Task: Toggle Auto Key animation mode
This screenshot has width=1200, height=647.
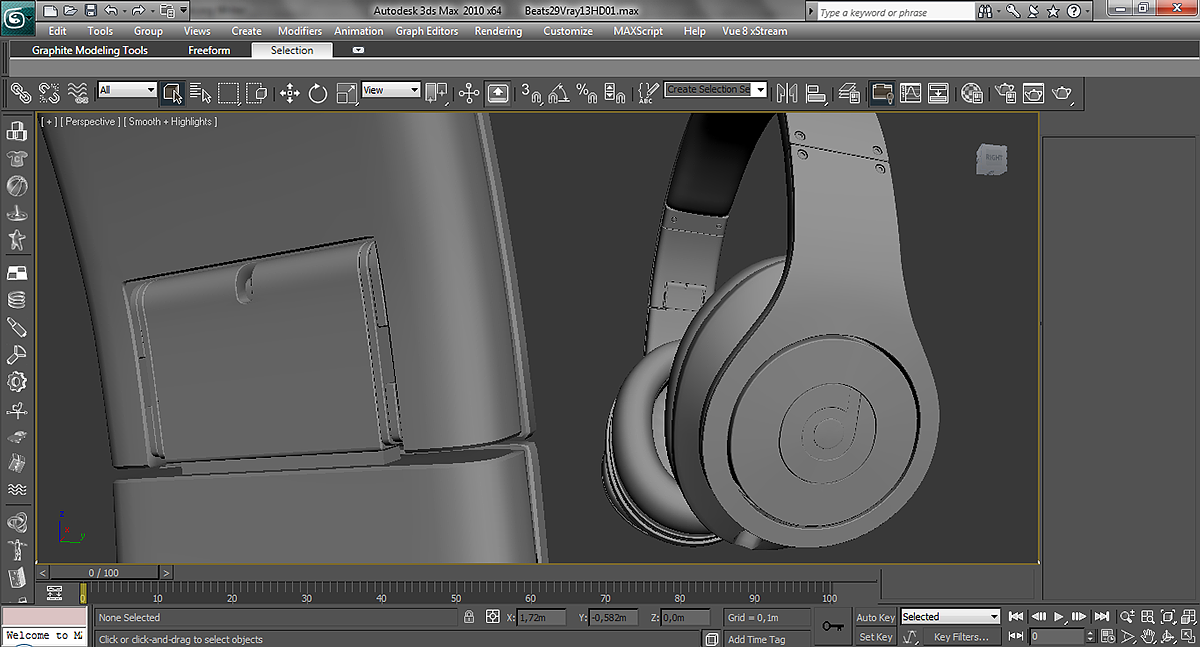Action: [875, 617]
